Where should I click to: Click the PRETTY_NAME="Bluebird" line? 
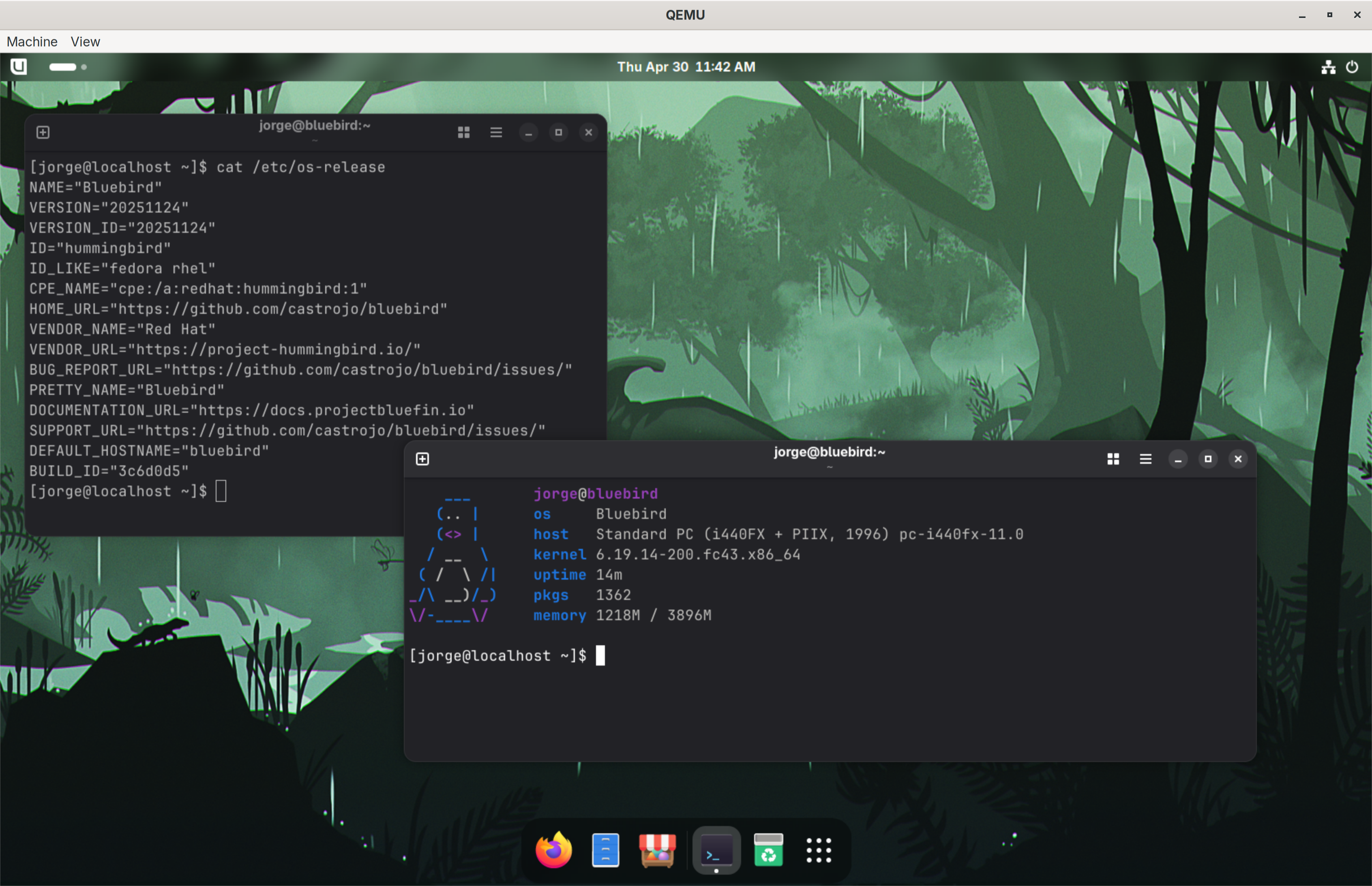(x=126, y=390)
